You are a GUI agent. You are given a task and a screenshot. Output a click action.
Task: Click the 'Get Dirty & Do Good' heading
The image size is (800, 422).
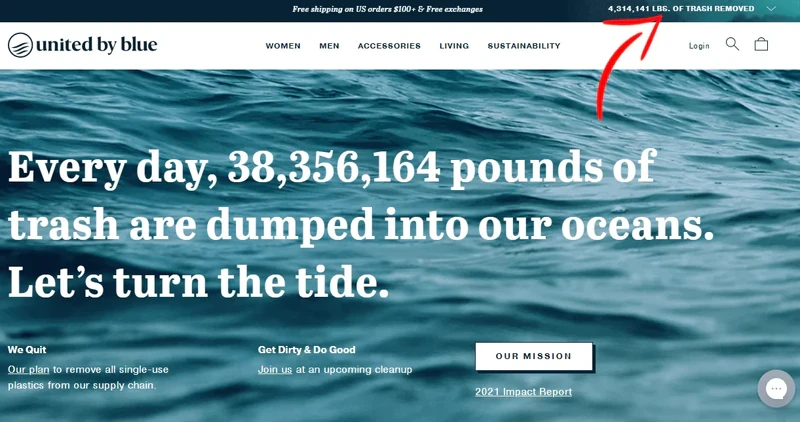point(307,350)
